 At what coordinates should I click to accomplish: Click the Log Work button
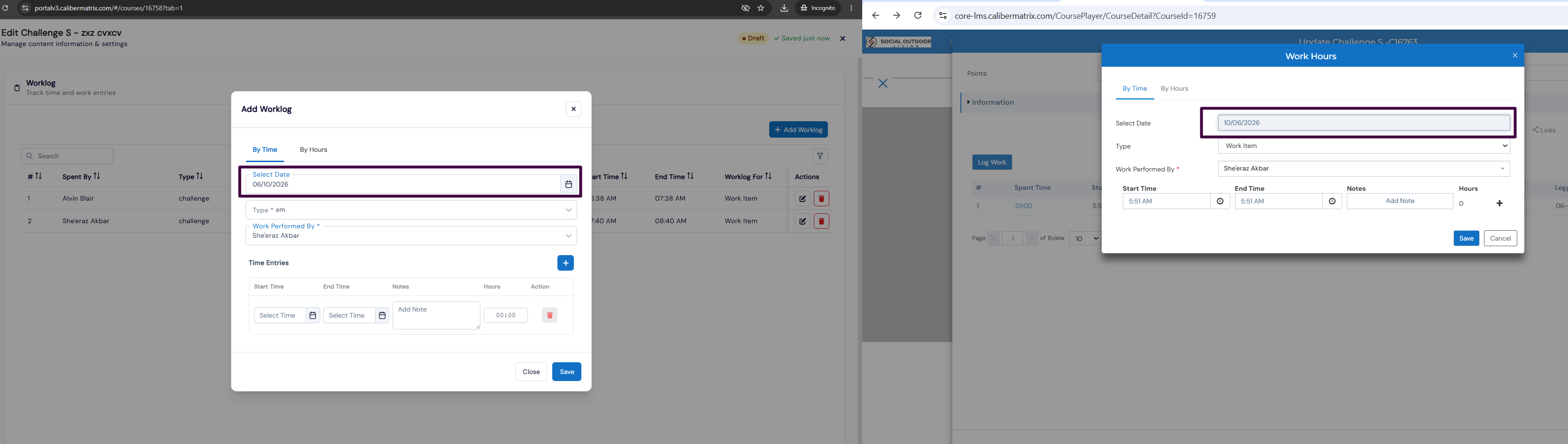[992, 163]
